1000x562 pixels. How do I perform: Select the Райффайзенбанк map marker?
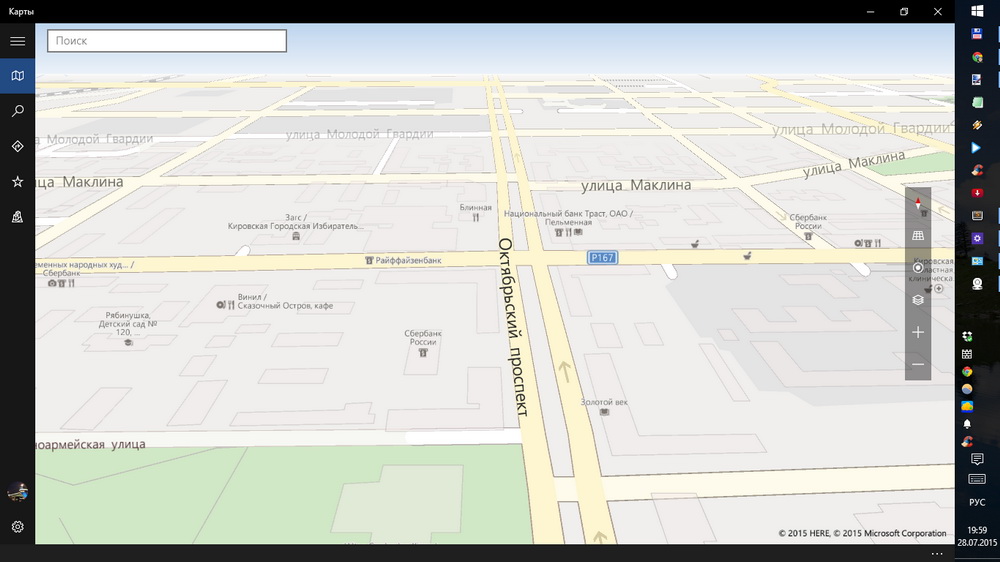pyautogui.click(x=403, y=260)
